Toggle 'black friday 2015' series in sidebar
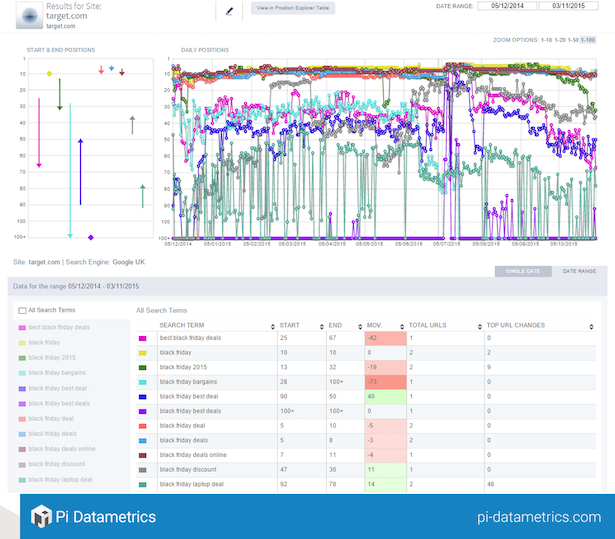The width and height of the screenshot is (615, 539). (x=54, y=358)
